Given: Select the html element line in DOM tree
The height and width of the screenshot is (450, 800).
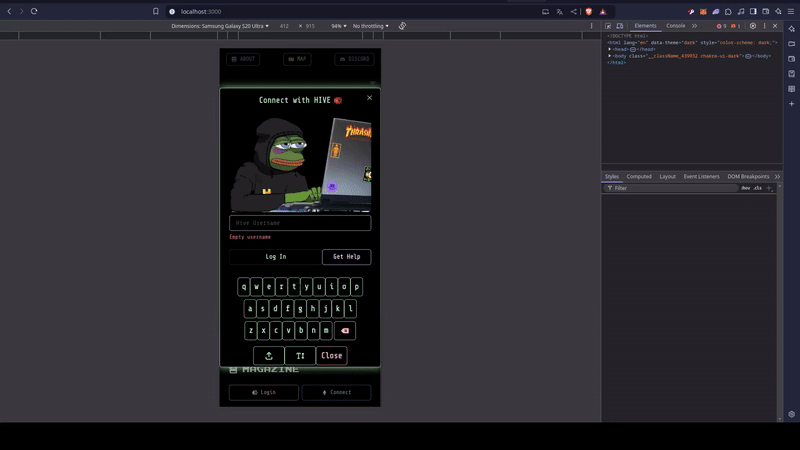Looking at the screenshot, I should (x=692, y=43).
